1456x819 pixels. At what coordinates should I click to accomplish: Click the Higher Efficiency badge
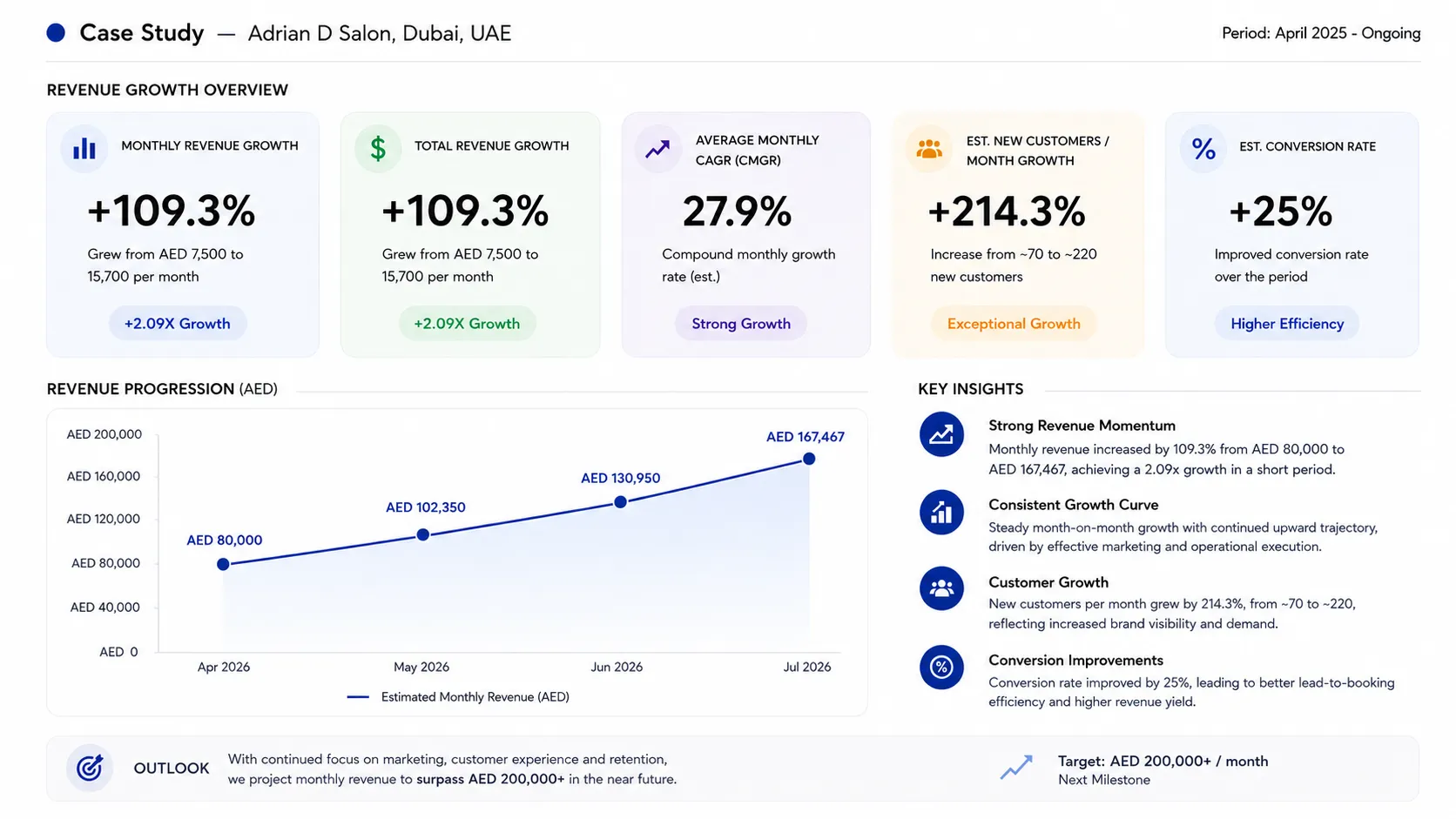coord(1287,324)
